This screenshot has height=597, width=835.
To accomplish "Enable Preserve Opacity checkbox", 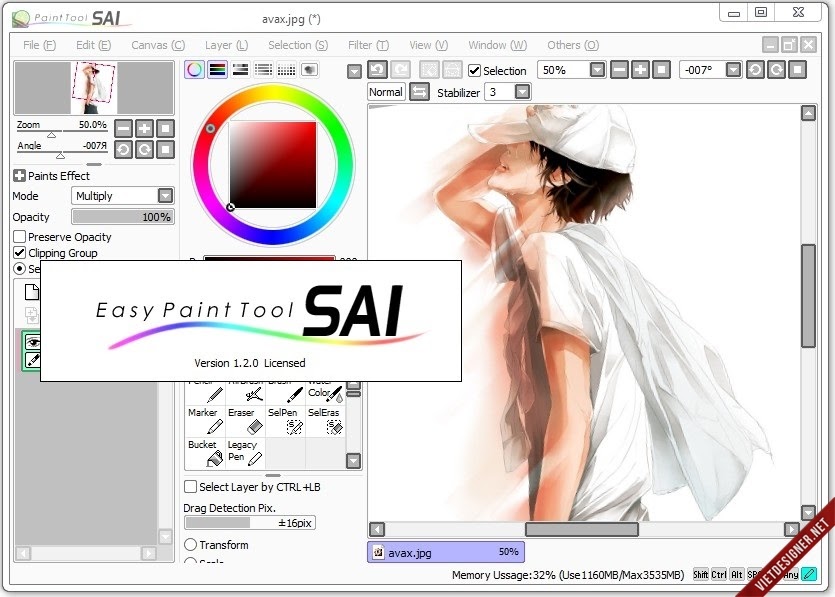I will click(20, 236).
